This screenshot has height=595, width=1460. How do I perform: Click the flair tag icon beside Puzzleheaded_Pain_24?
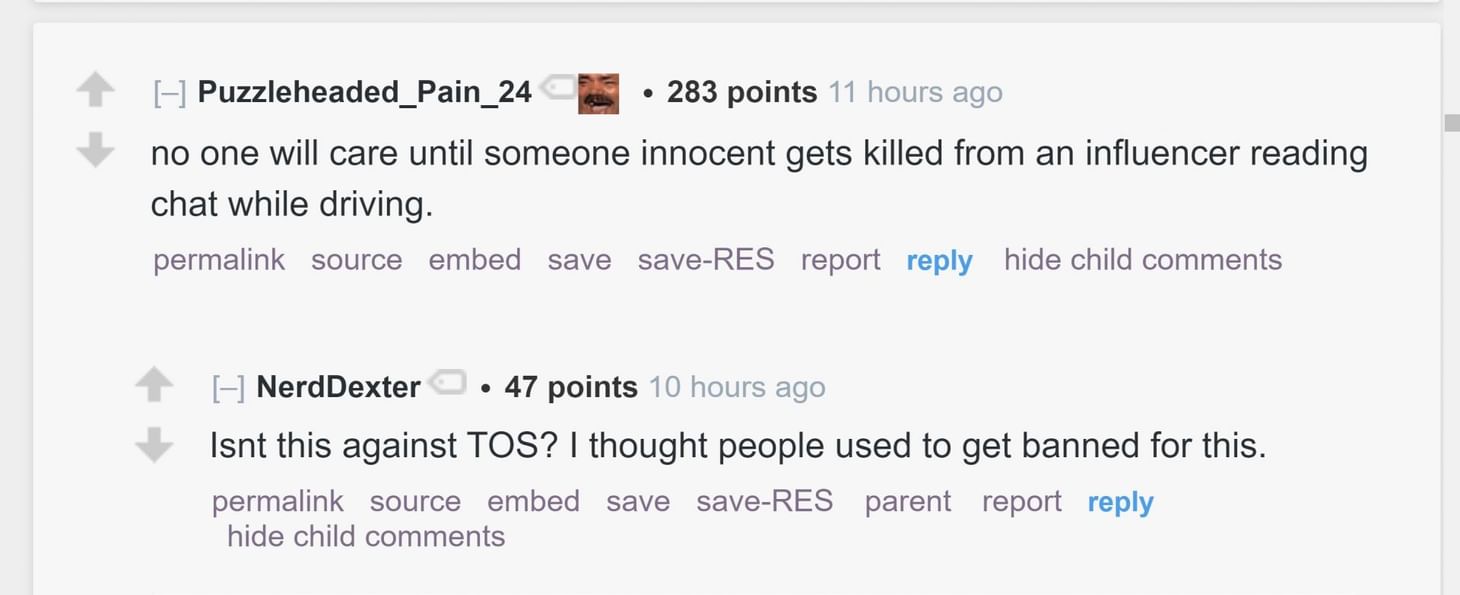pyautogui.click(x=557, y=88)
